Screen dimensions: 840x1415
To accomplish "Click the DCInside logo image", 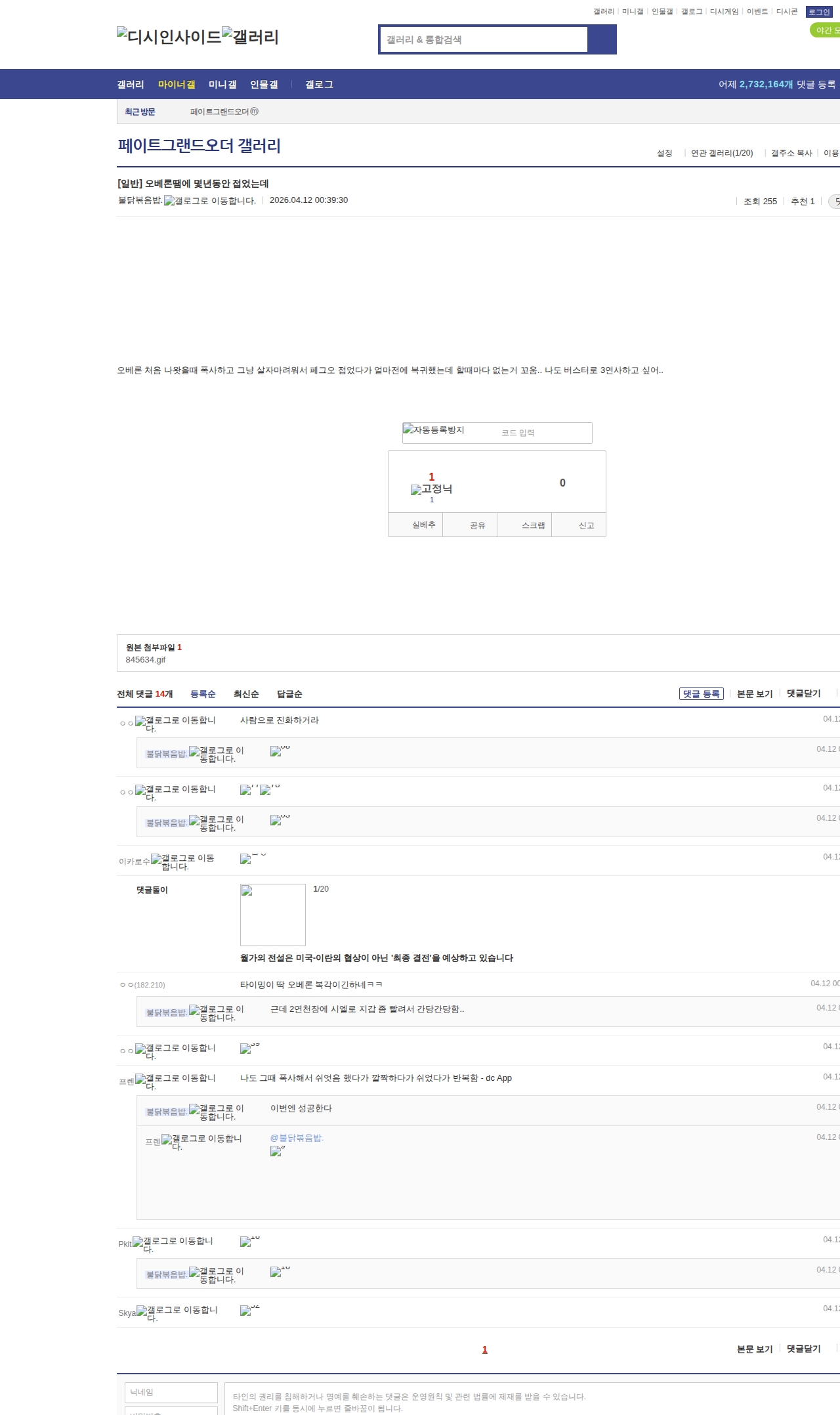I will click(x=169, y=37).
